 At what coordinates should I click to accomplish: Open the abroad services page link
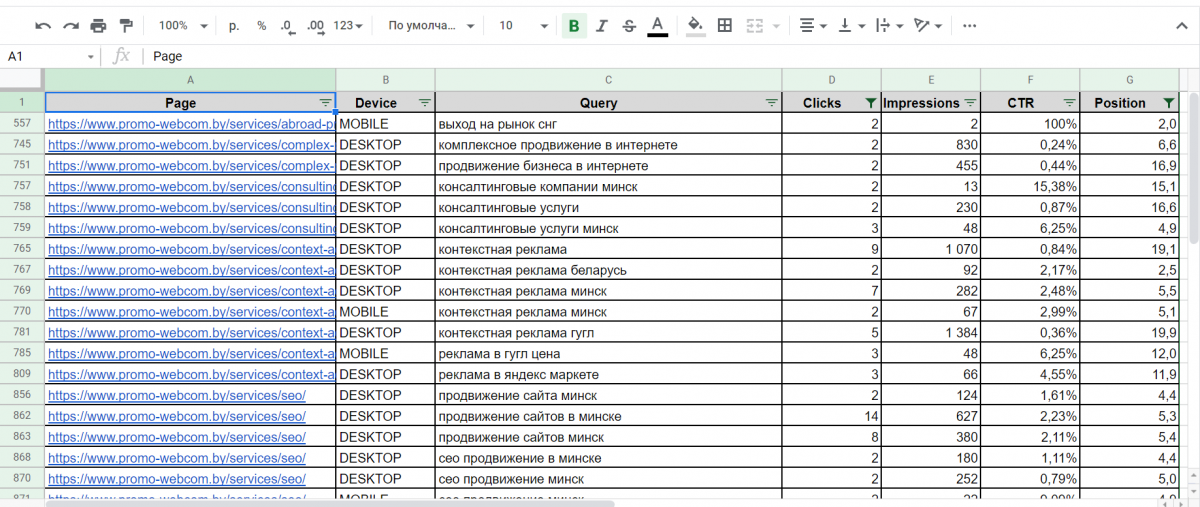point(190,124)
